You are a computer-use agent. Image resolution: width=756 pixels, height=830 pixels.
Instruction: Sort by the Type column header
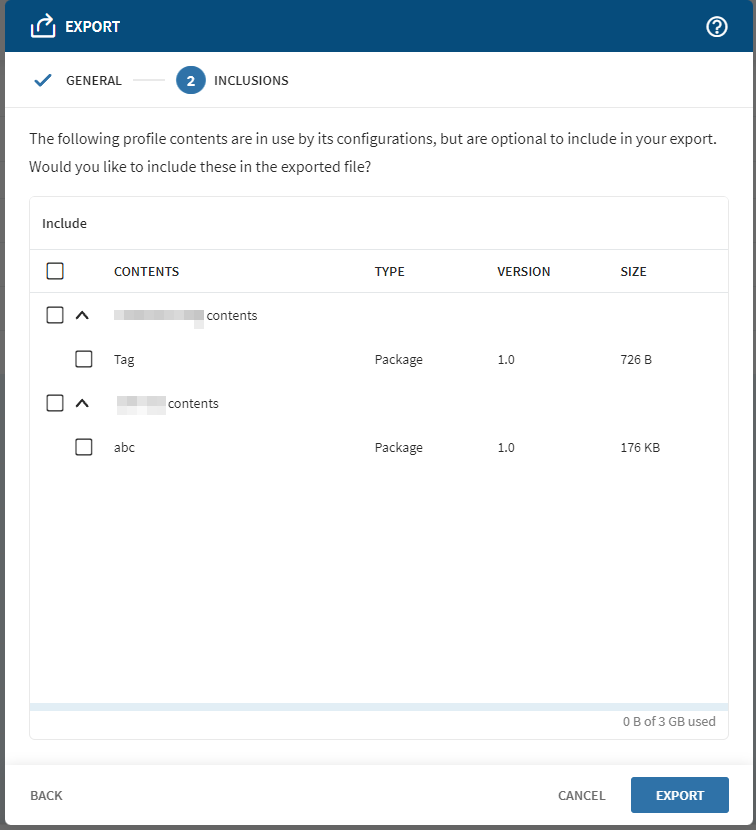coord(389,271)
